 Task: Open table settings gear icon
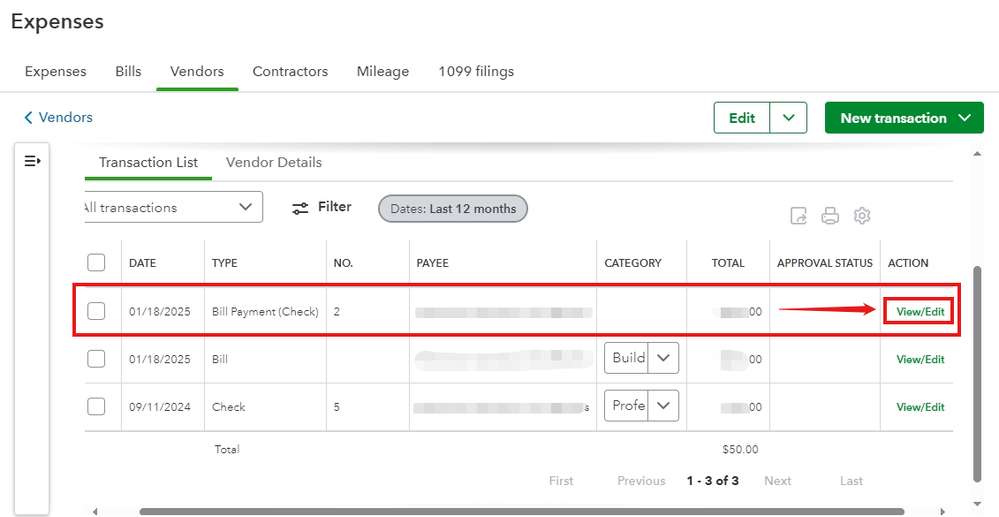[x=862, y=216]
